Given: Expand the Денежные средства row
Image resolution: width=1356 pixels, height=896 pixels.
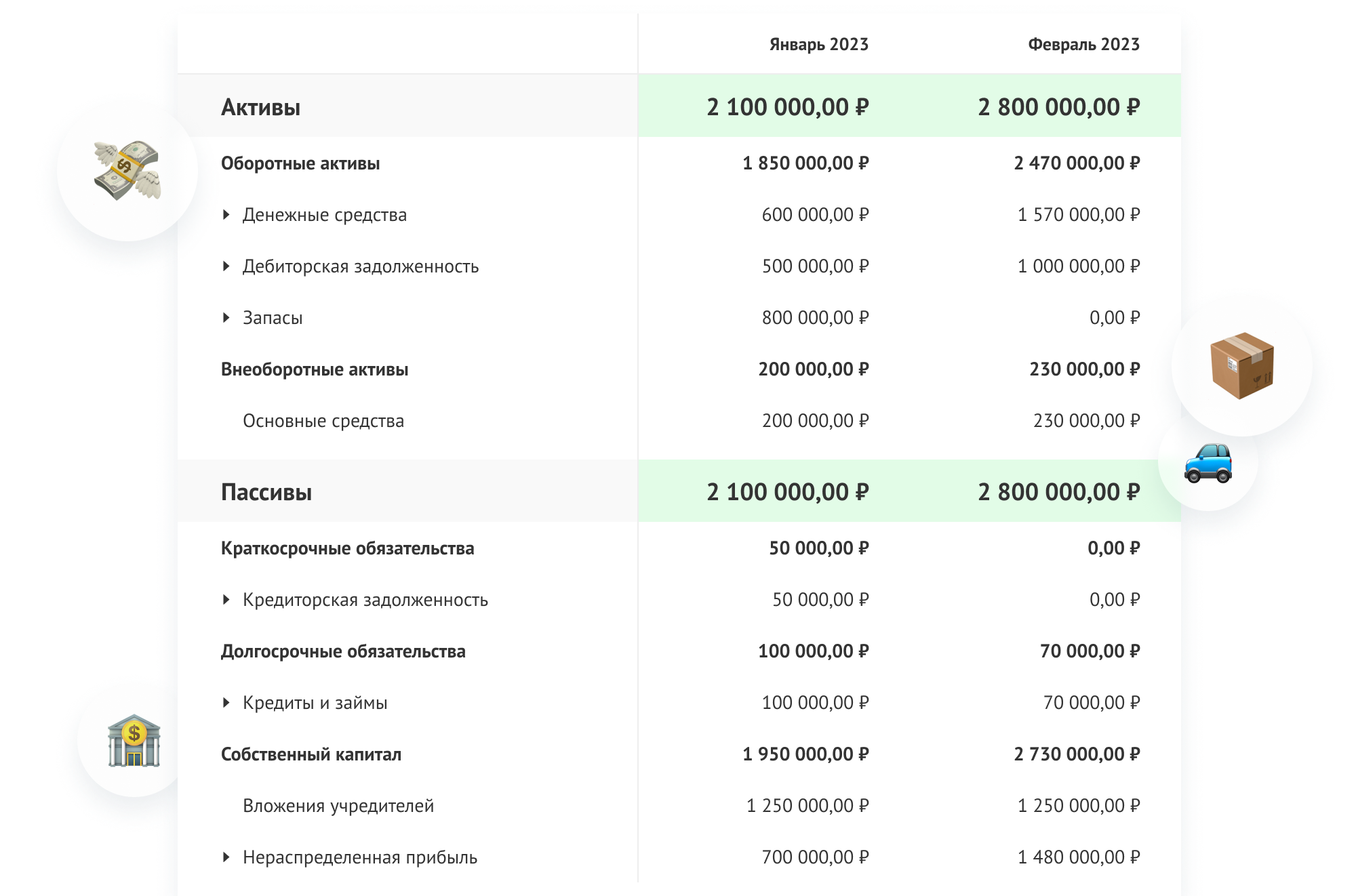Looking at the screenshot, I should coord(226,215).
